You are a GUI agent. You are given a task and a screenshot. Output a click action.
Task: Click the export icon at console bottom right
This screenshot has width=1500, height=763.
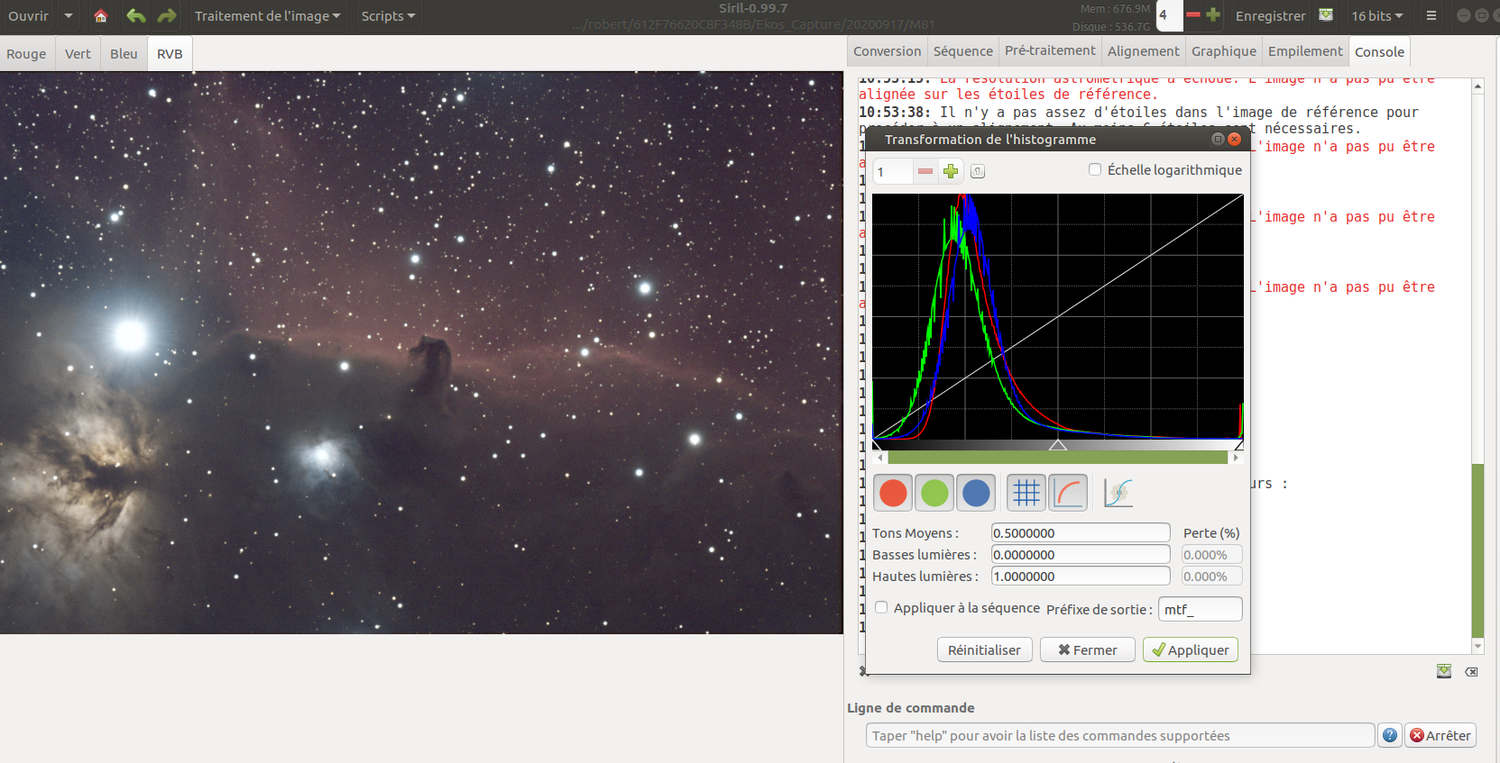(x=1443, y=671)
